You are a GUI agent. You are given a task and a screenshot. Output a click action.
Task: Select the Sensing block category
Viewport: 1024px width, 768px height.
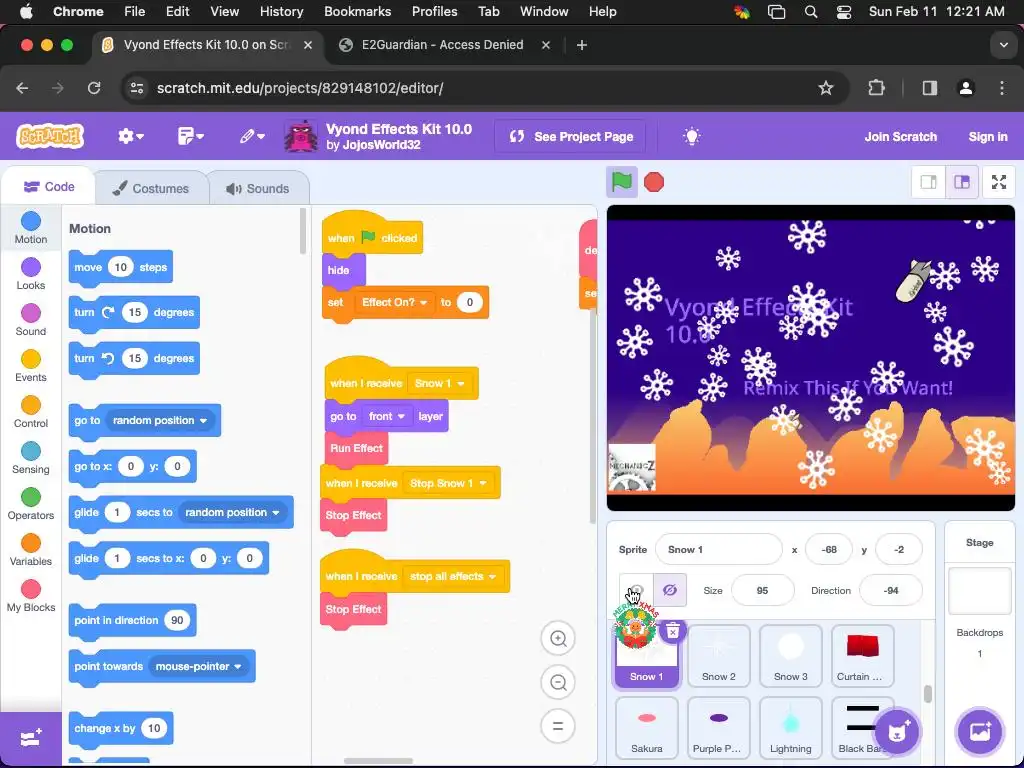coord(31,458)
